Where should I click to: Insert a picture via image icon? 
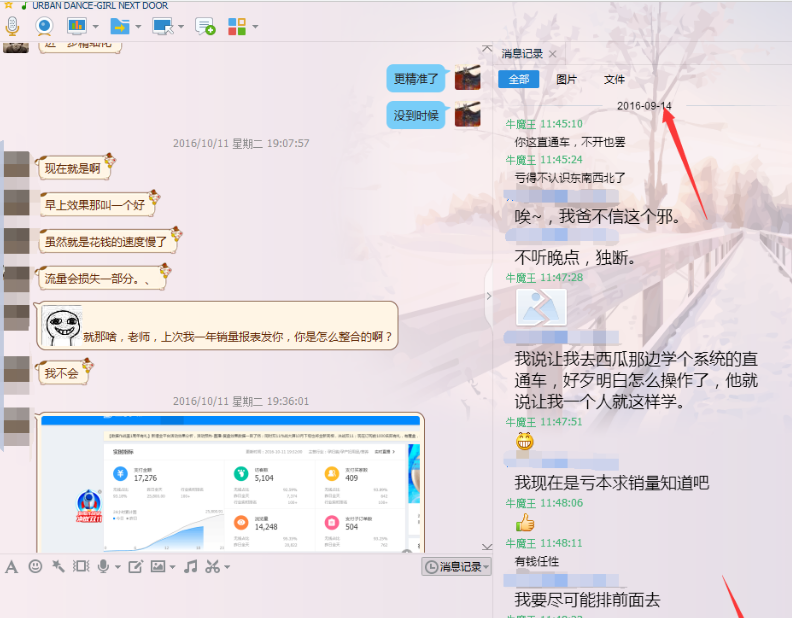tap(158, 566)
